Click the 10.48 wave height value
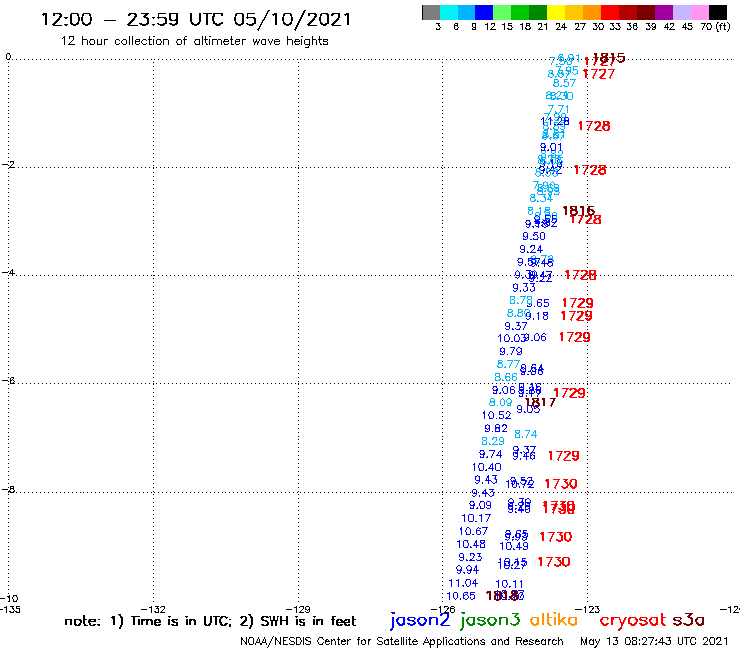The width and height of the screenshot is (740, 650). pos(471,544)
